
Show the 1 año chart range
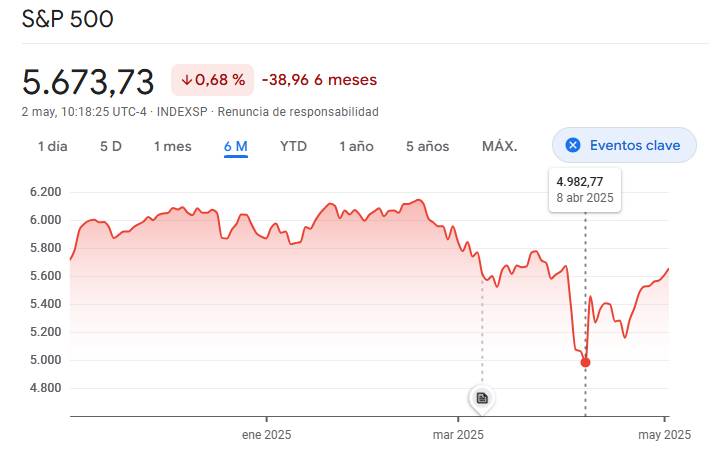356,147
